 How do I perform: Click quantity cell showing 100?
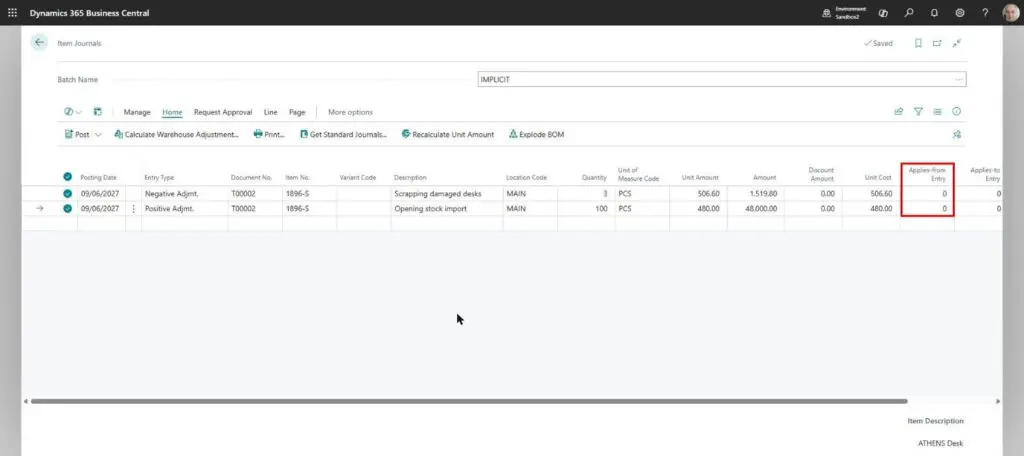click(x=586, y=209)
